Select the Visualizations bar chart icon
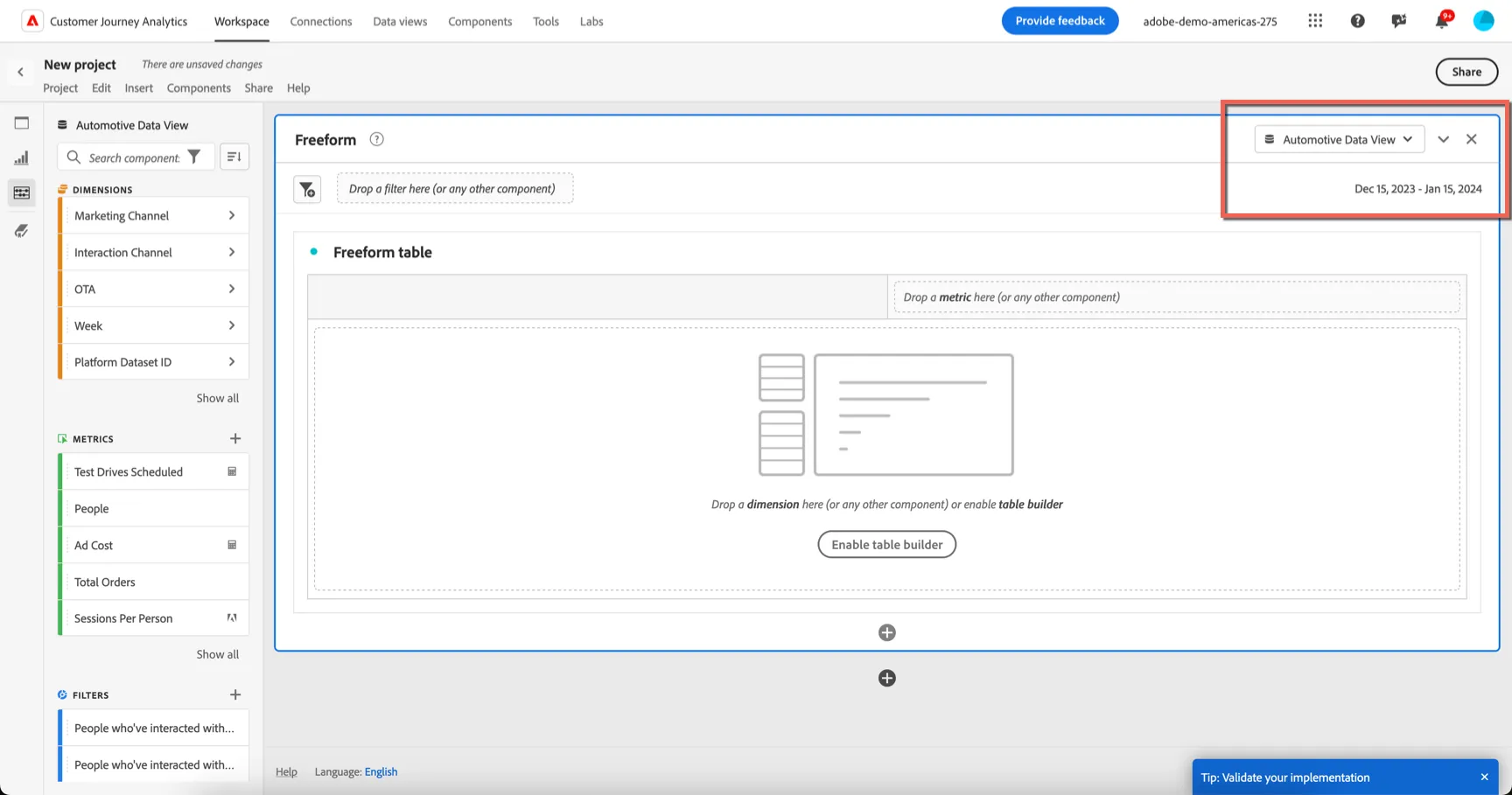 pyautogui.click(x=22, y=158)
